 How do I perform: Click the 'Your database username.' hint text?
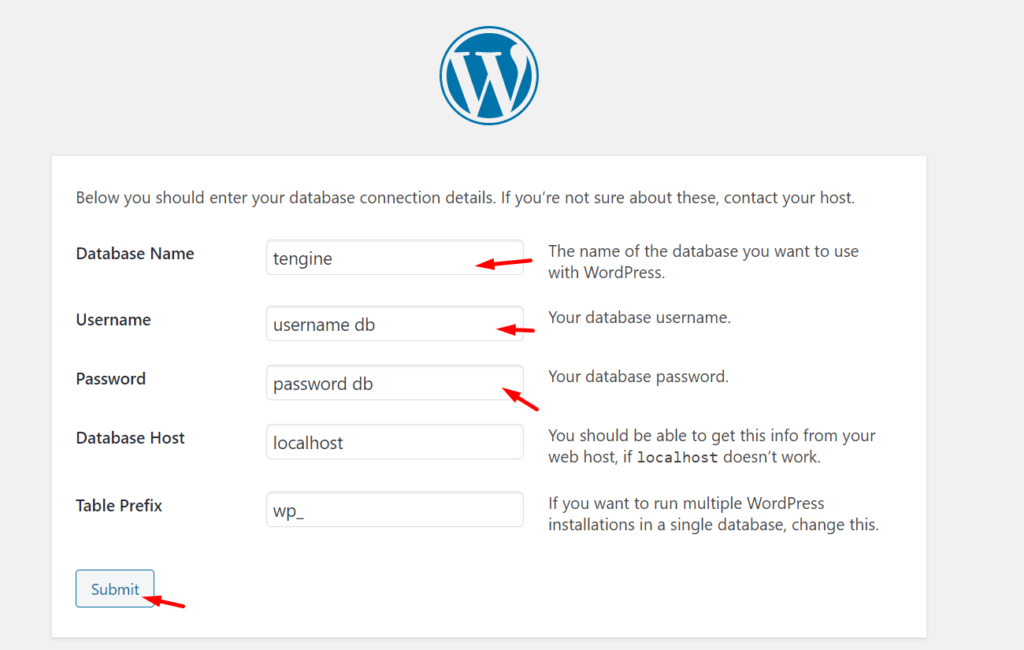coord(639,317)
